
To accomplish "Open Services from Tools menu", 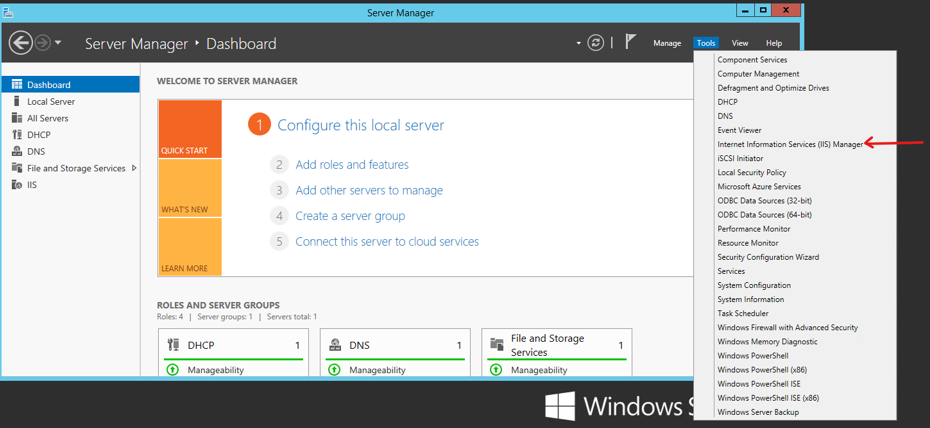I will 731,271.
